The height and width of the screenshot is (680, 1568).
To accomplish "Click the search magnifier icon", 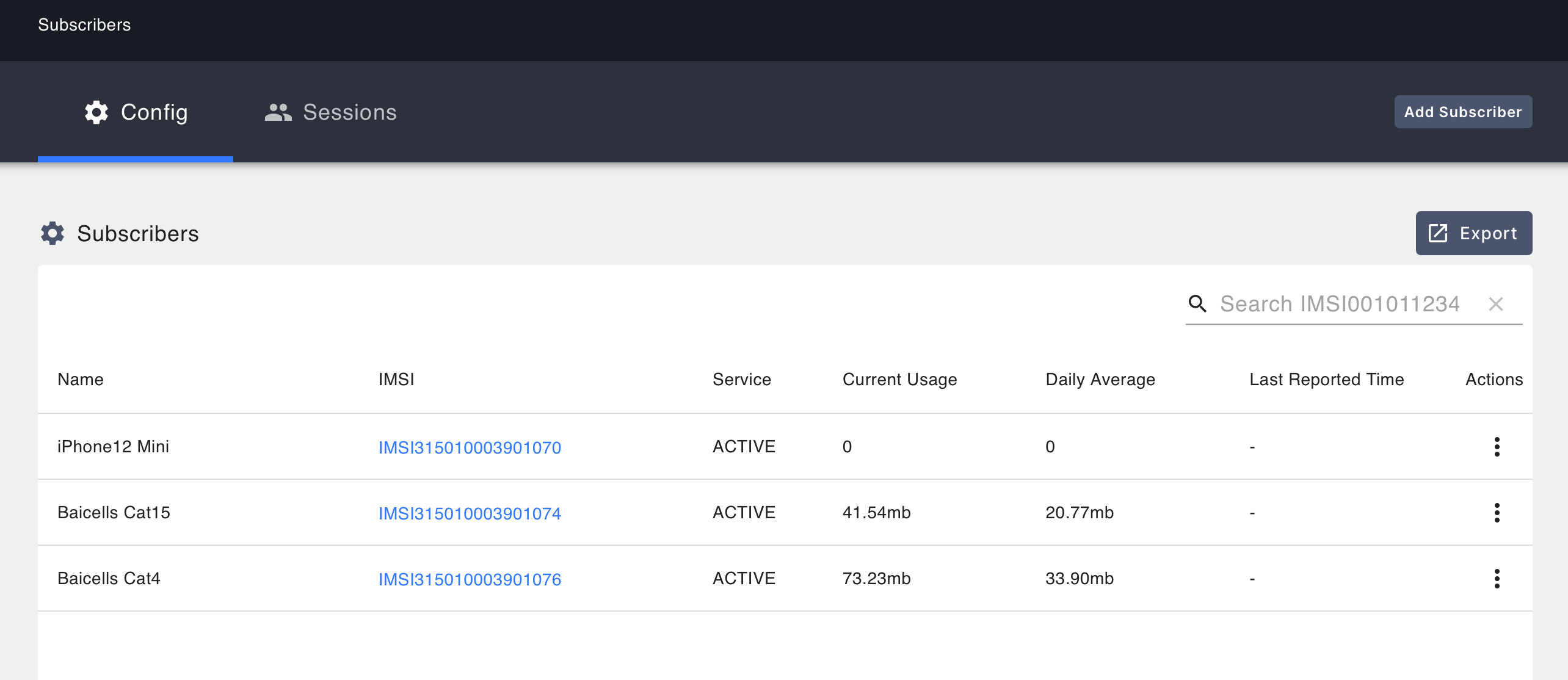I will 1197,303.
